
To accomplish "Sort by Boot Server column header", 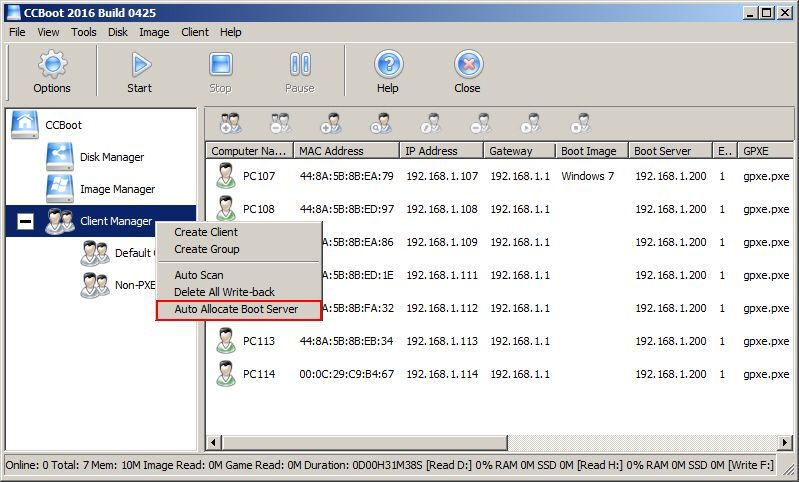I will click(x=670, y=151).
